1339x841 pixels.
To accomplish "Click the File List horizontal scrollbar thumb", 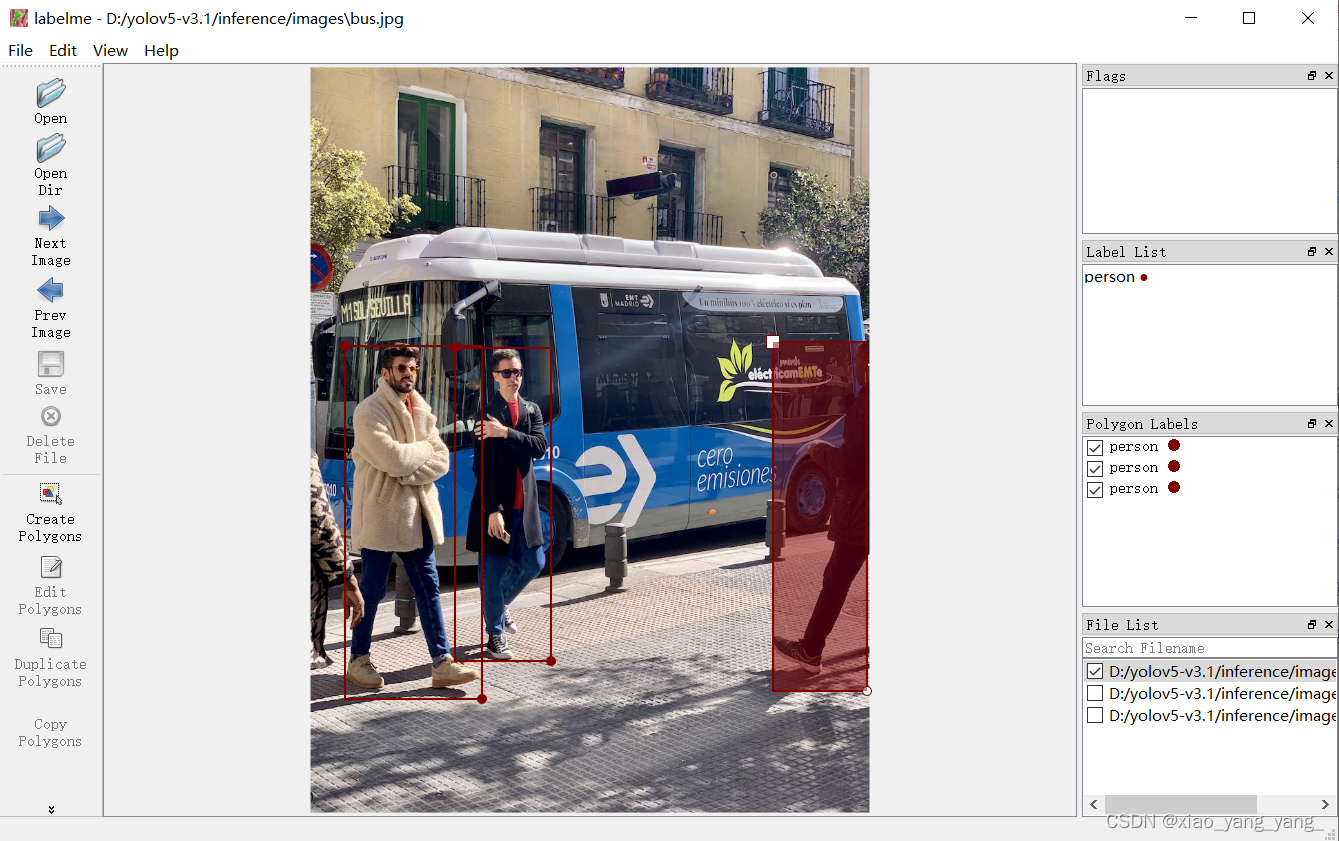I will click(1180, 805).
